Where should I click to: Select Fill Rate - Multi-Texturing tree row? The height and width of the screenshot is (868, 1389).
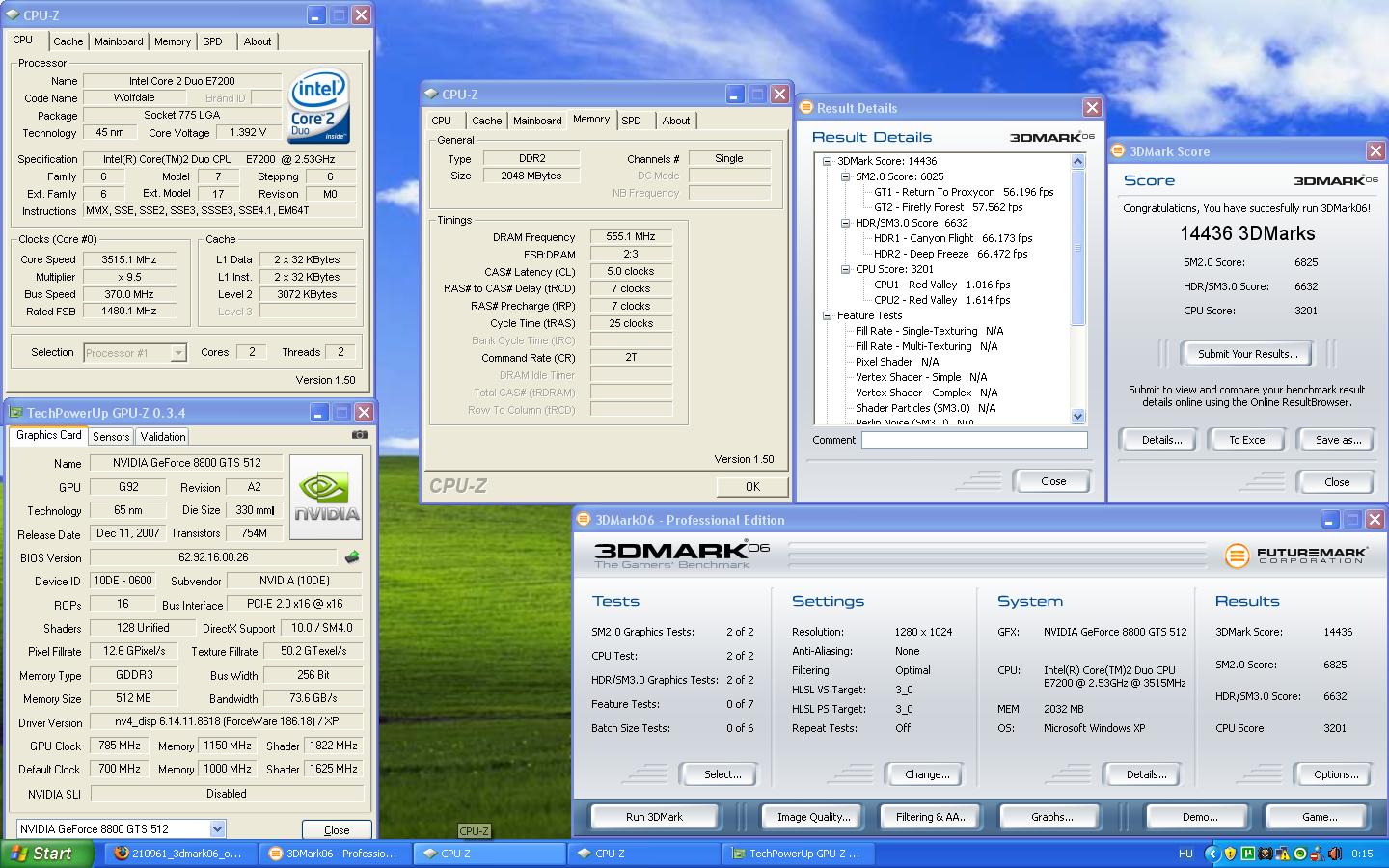click(926, 346)
